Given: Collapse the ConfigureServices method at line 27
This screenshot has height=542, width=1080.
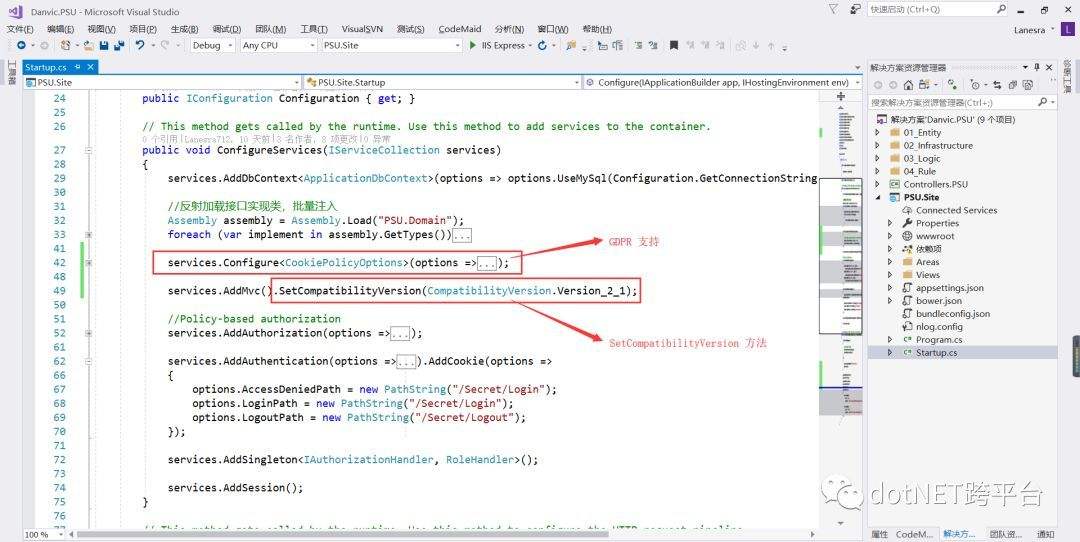Looking at the screenshot, I should [x=88, y=150].
